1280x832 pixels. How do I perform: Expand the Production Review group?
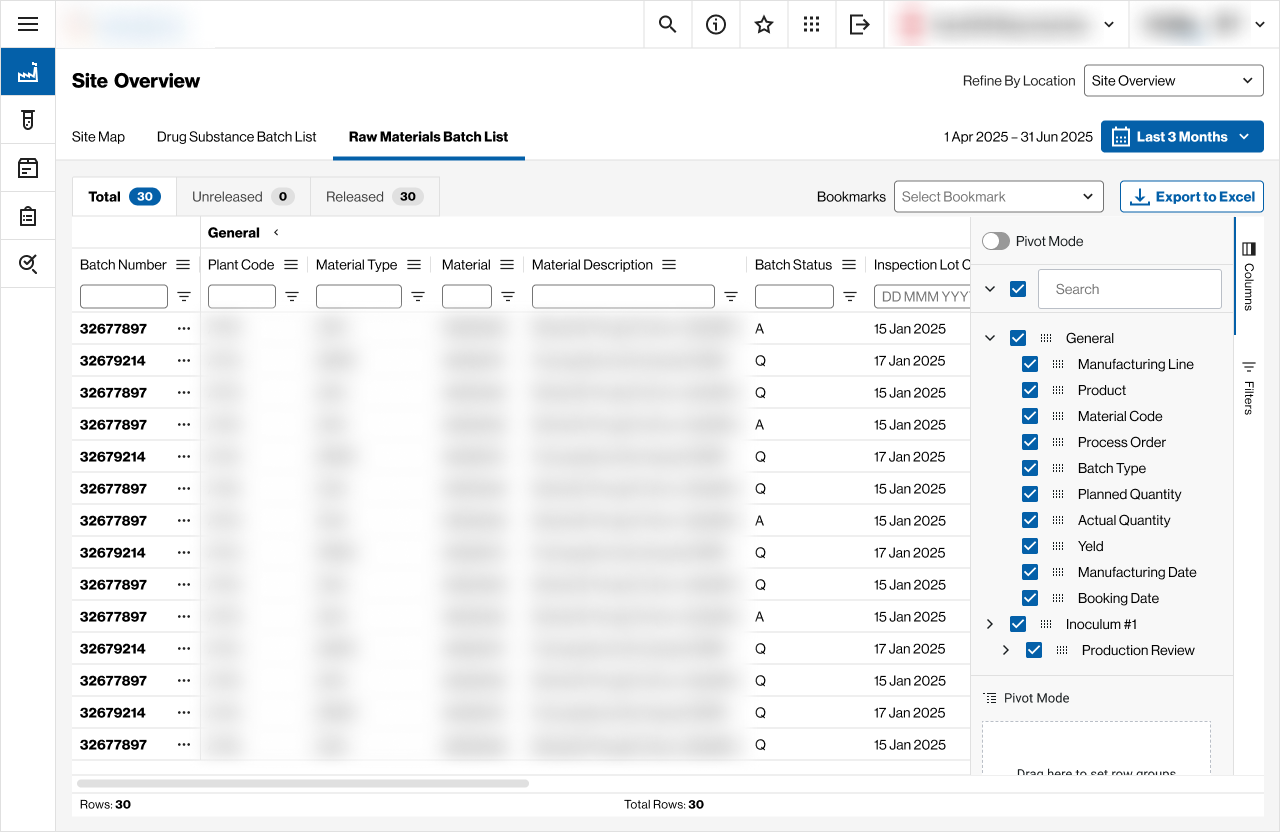click(1006, 650)
